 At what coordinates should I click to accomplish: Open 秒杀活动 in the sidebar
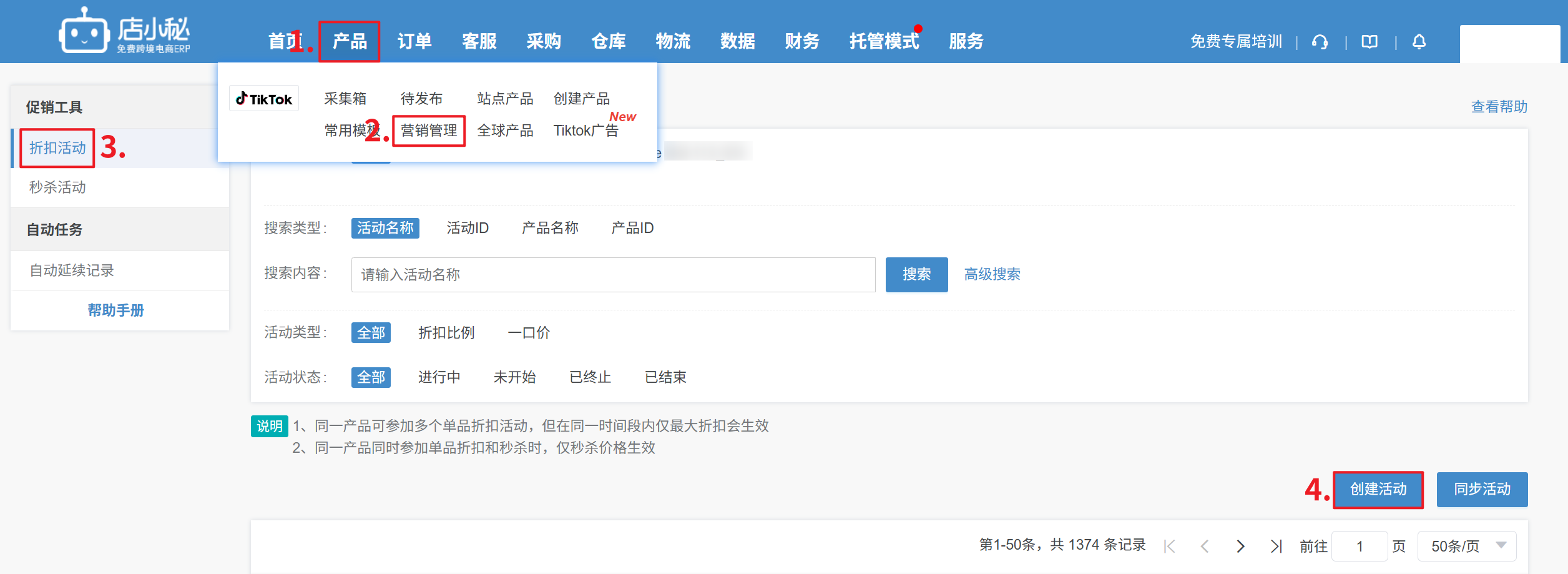click(57, 187)
